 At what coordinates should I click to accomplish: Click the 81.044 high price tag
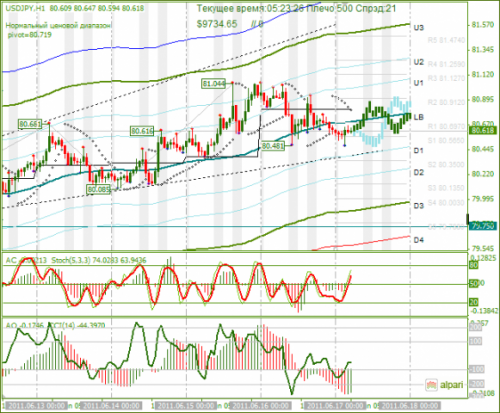pos(214,83)
